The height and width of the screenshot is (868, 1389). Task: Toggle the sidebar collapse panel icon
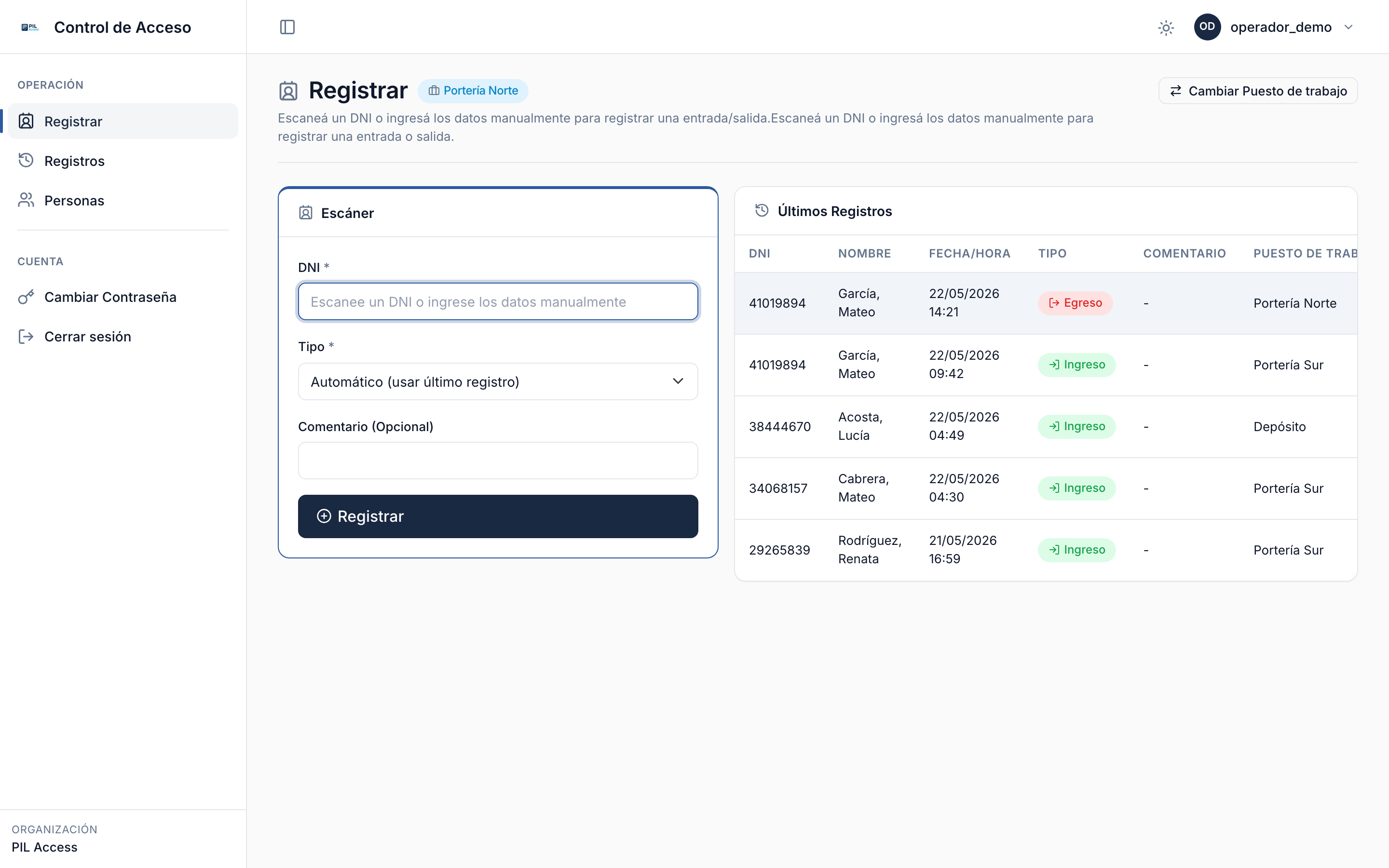(x=287, y=27)
